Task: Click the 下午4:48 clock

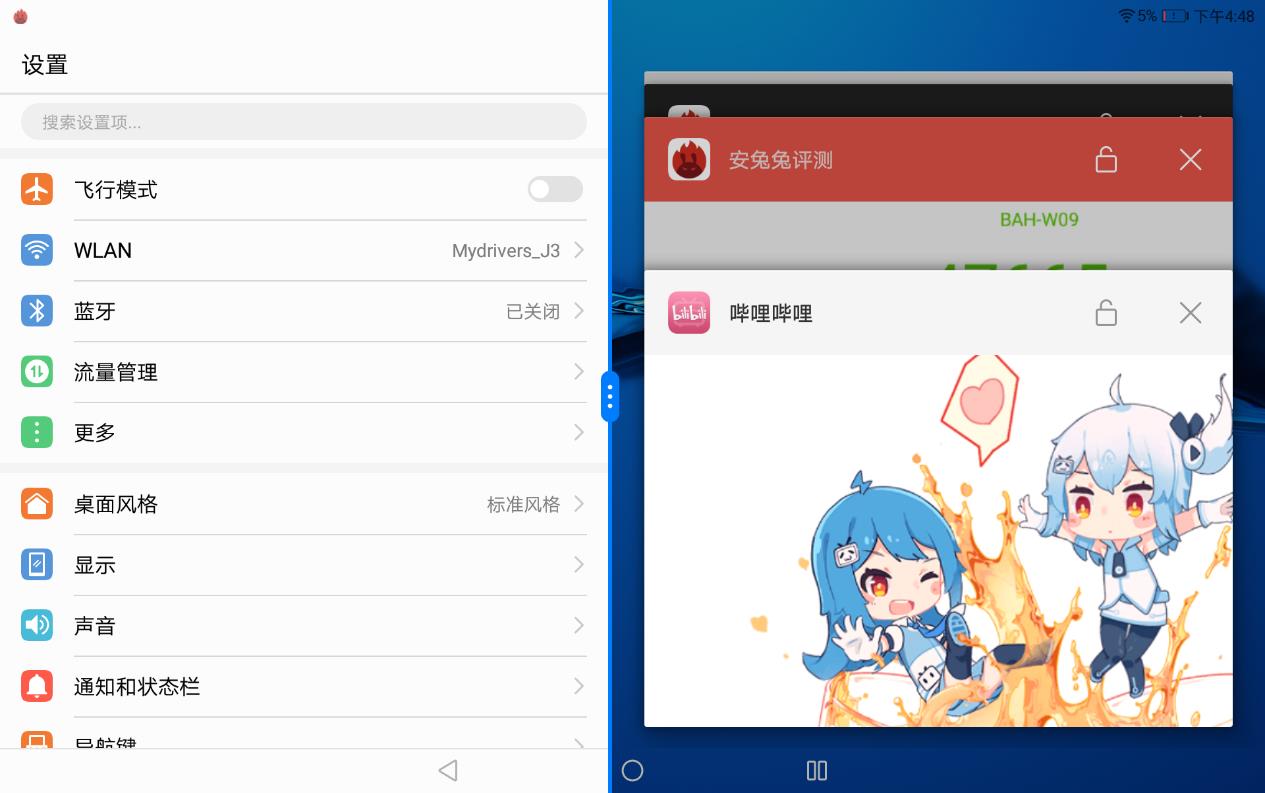Action: click(1224, 16)
